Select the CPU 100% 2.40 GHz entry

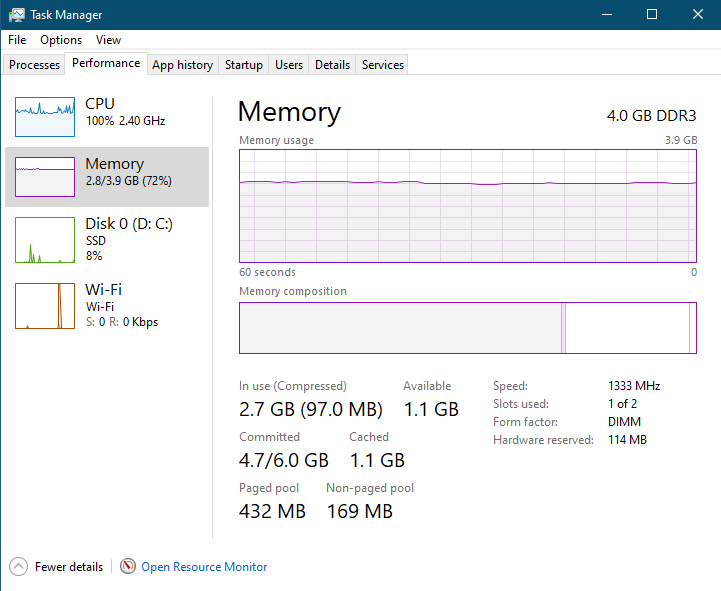coord(107,117)
